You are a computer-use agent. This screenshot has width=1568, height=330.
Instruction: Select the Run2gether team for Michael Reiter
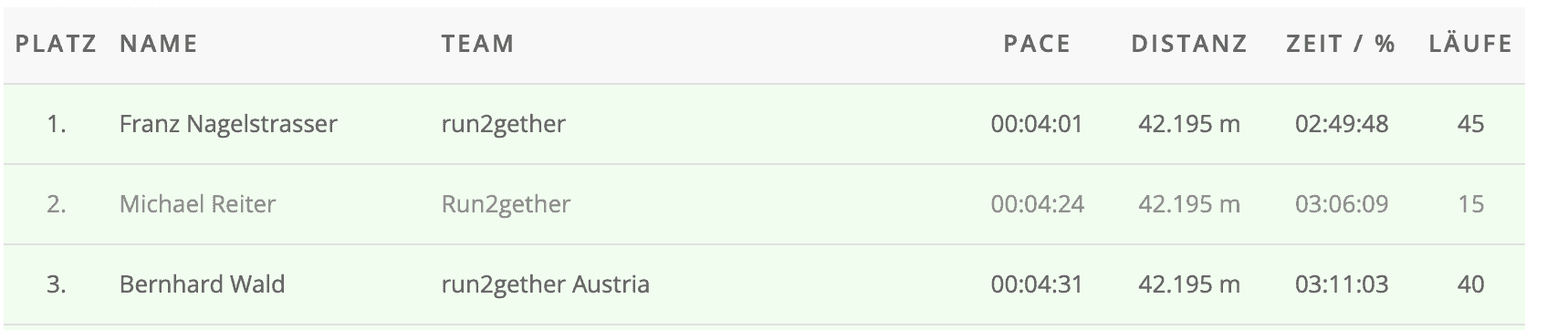tap(506, 204)
